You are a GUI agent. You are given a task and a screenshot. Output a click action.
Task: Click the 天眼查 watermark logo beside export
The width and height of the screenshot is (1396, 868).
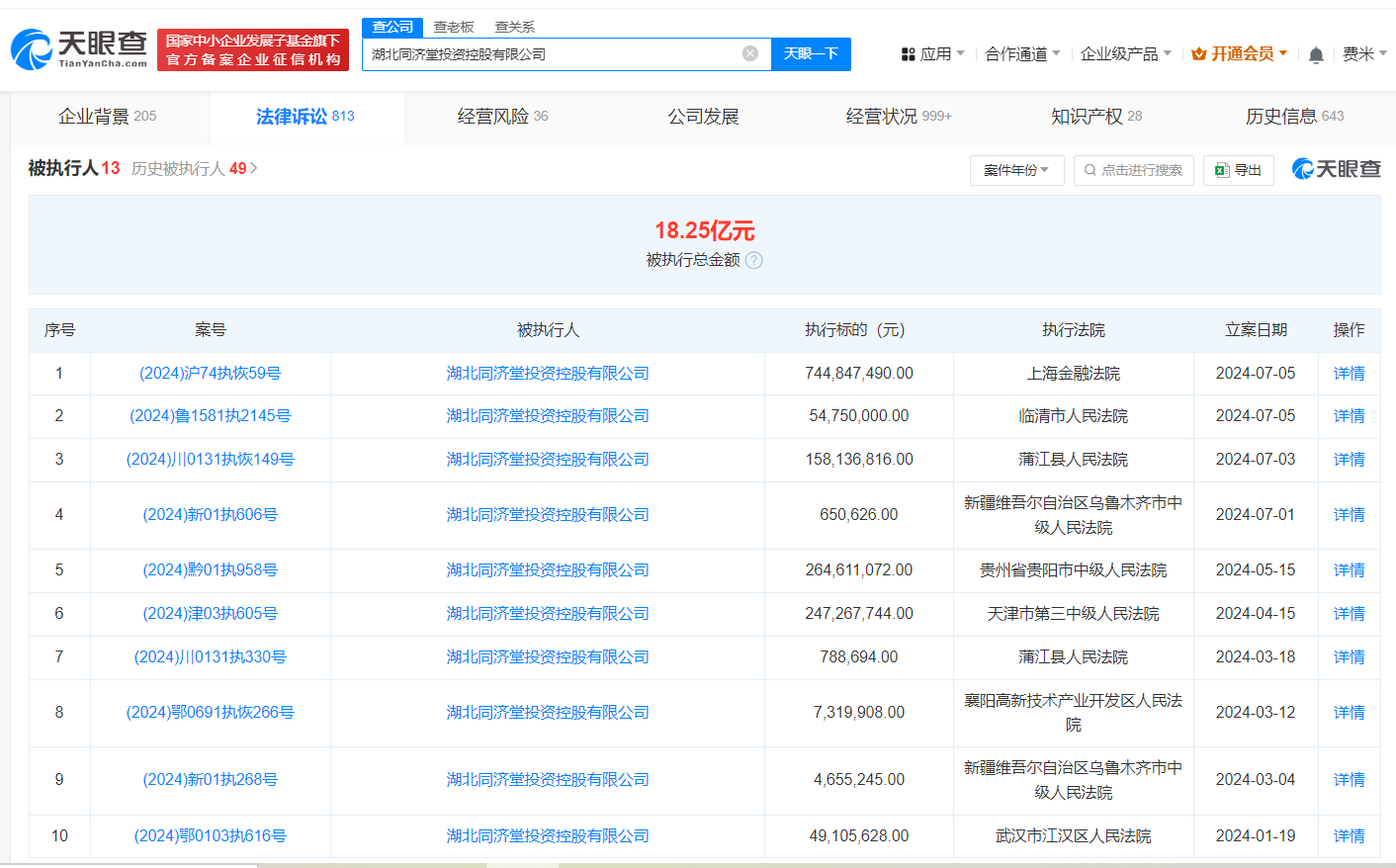pyautogui.click(x=1336, y=169)
